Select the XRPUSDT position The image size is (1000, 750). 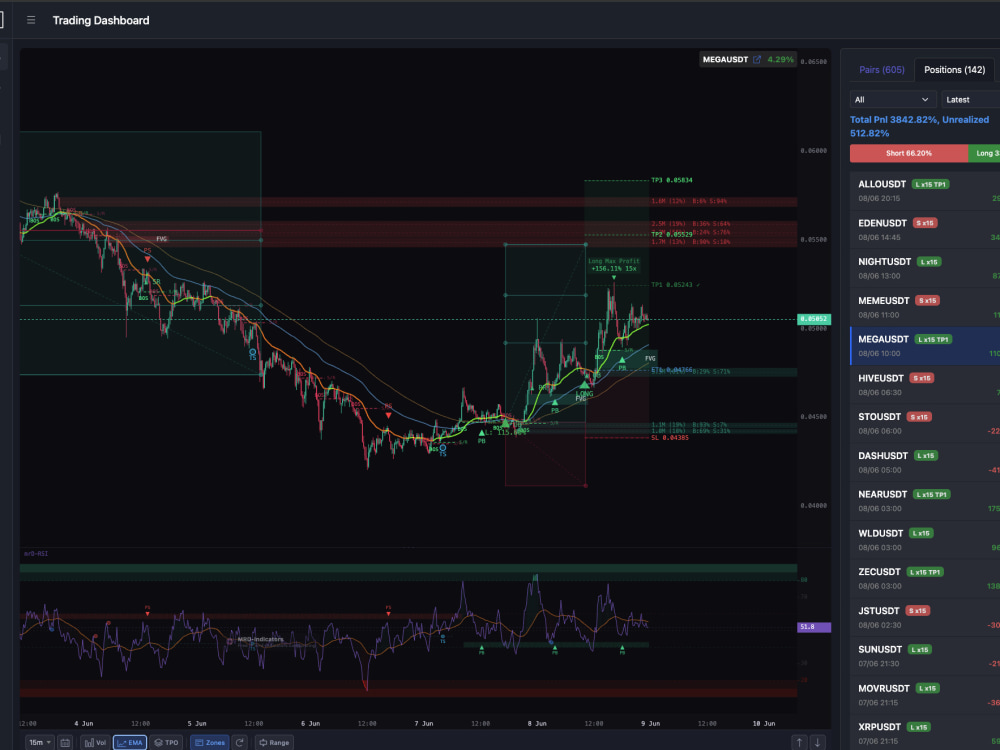pyautogui.click(x=925, y=733)
